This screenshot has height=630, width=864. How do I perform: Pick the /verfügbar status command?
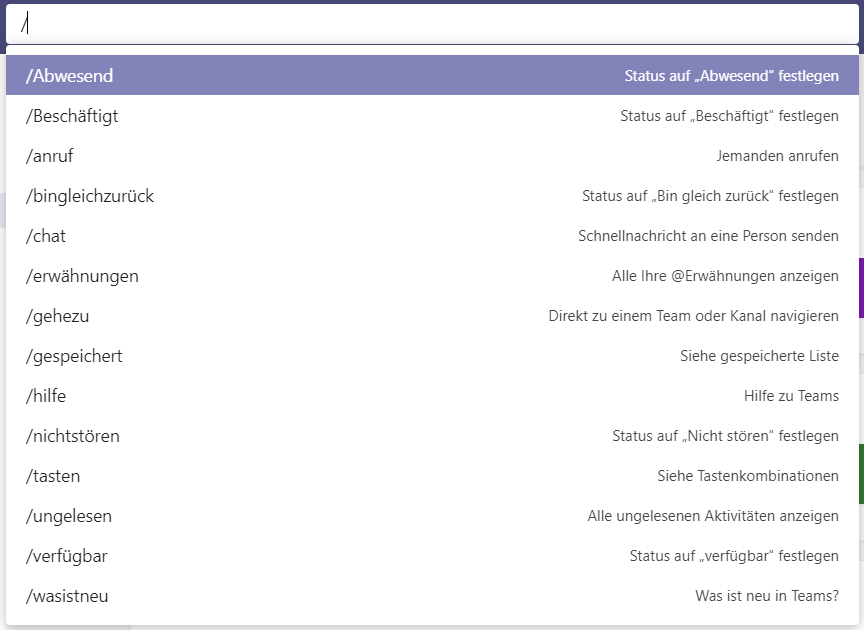coord(432,556)
